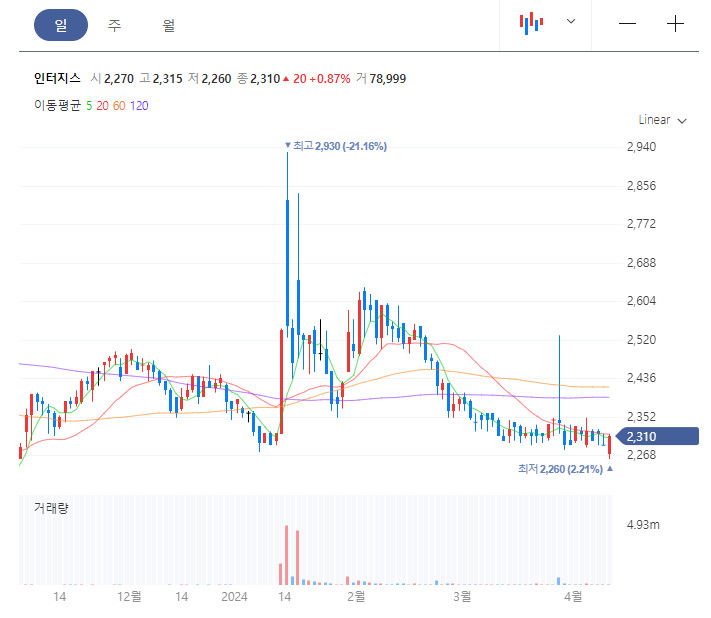The height and width of the screenshot is (618, 711).
Task: Click the current price tag 2,310
Action: point(657,436)
